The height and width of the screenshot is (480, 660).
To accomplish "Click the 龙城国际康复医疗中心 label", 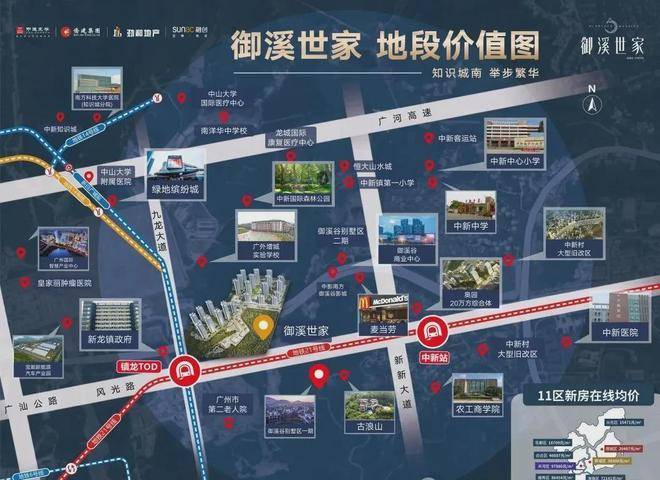I will pyautogui.click(x=290, y=138).
